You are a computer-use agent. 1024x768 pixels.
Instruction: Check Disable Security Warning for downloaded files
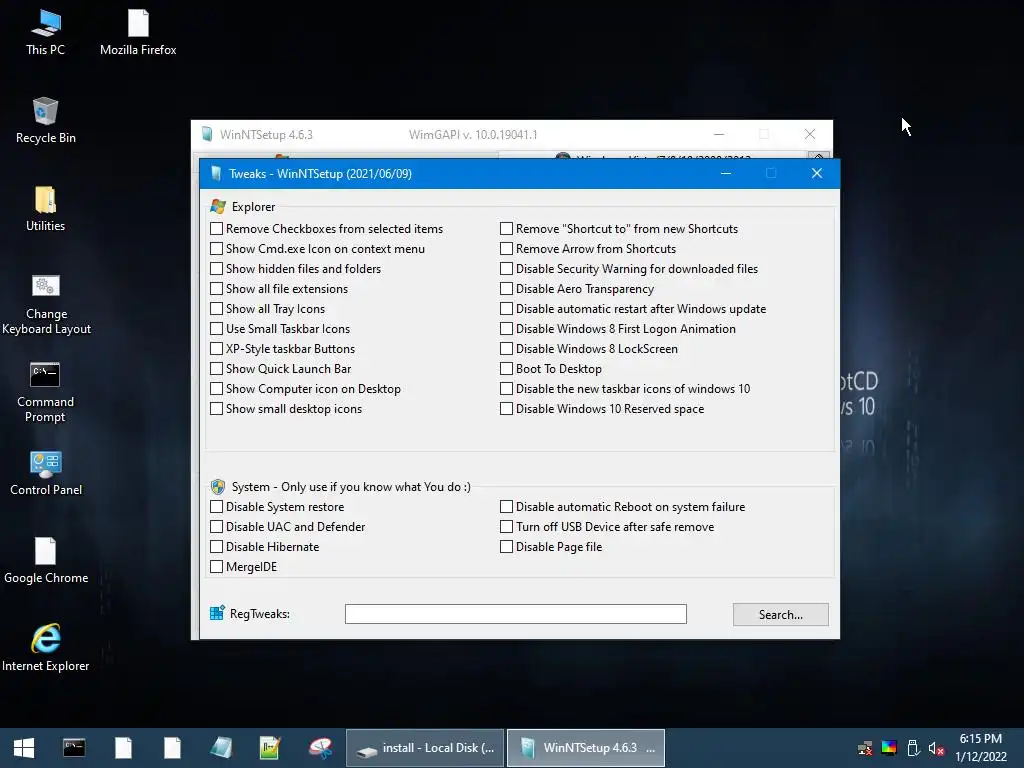tap(506, 268)
